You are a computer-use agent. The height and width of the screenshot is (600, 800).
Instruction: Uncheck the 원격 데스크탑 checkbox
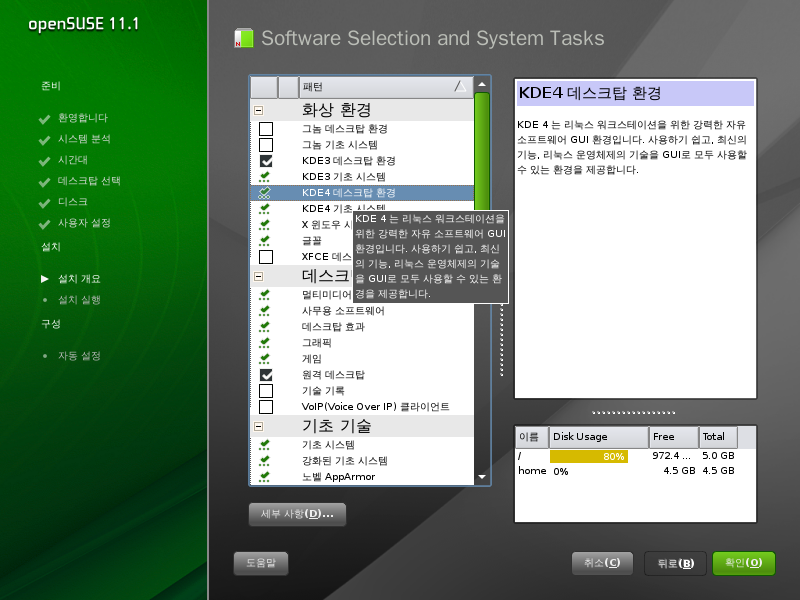coord(266,374)
